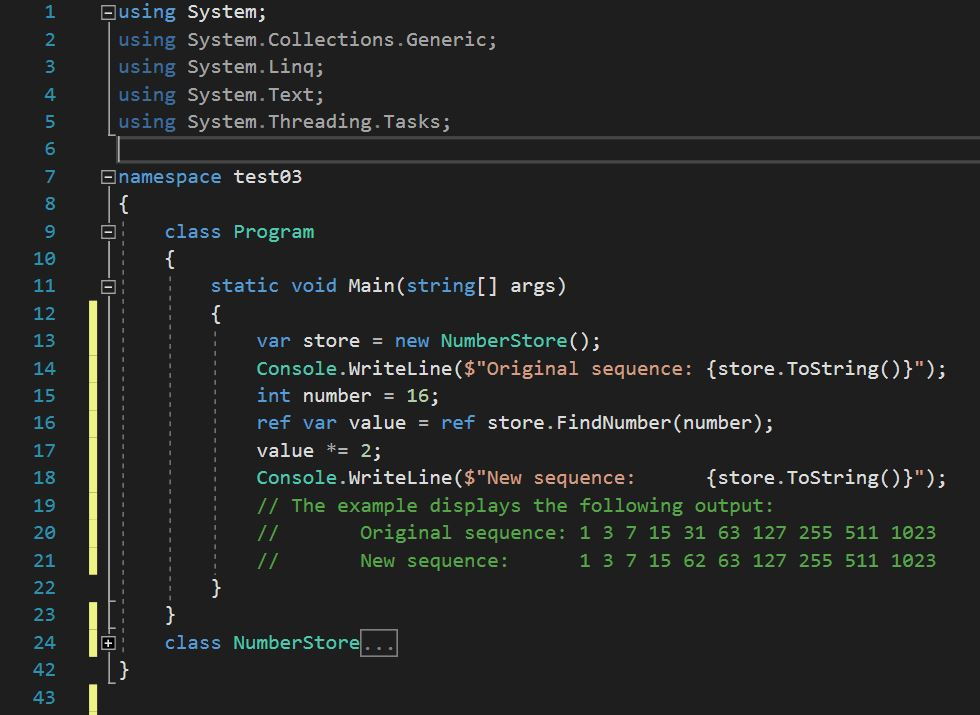Image resolution: width=980 pixels, height=715 pixels.
Task: Click line number 13 to select it
Action: (44, 340)
